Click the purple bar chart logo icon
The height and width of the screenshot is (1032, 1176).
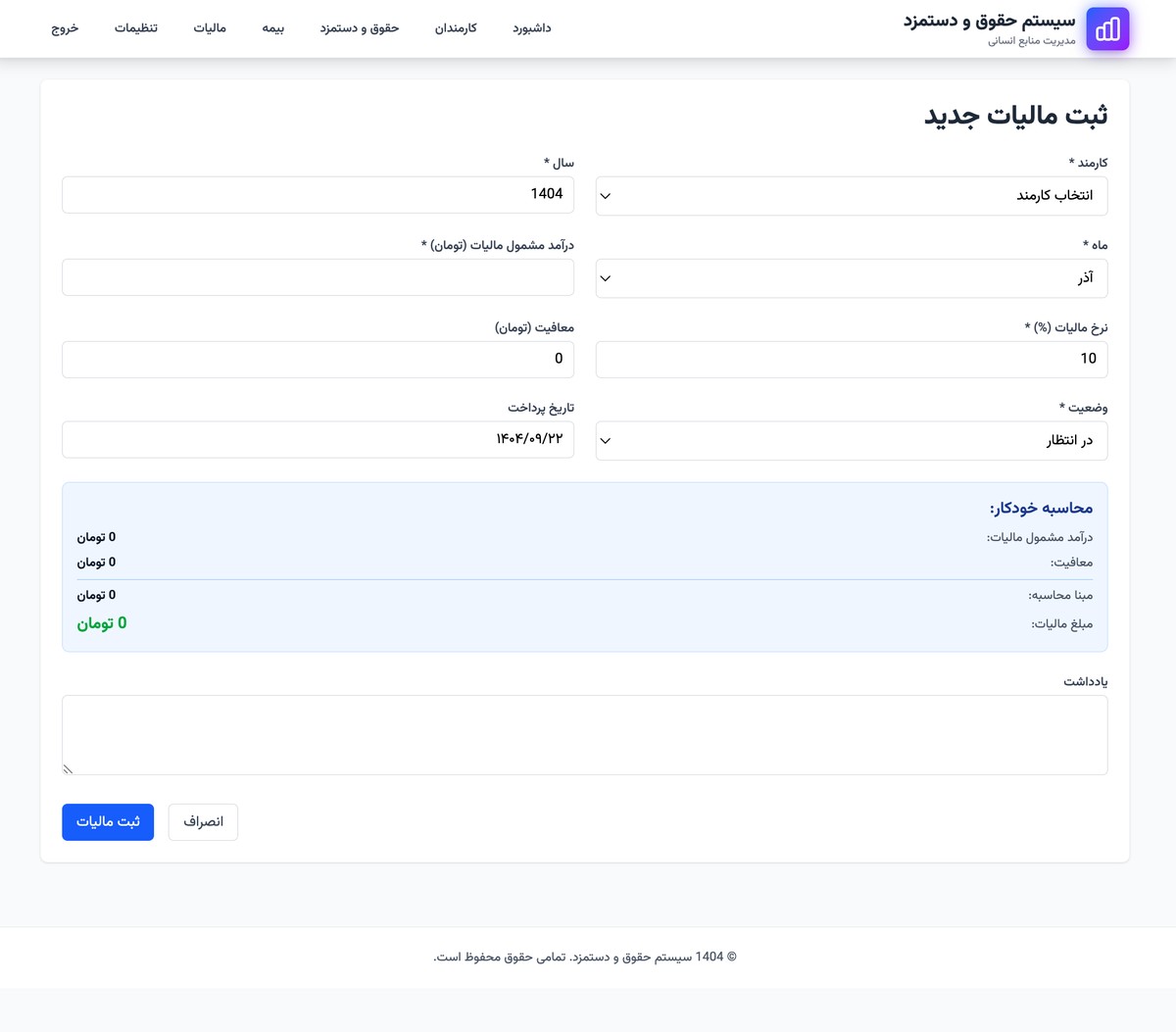[x=1107, y=28]
